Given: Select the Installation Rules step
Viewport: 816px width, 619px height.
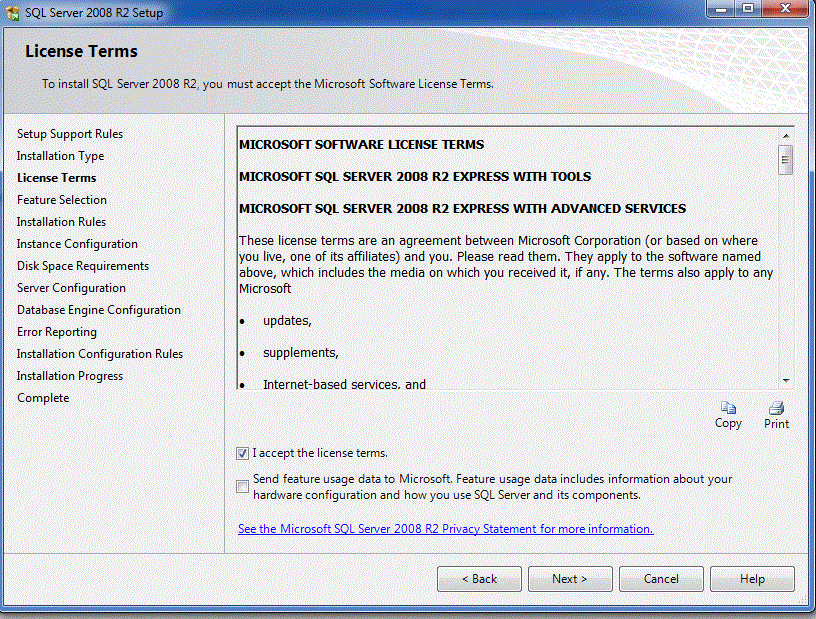Looking at the screenshot, I should (x=61, y=222).
